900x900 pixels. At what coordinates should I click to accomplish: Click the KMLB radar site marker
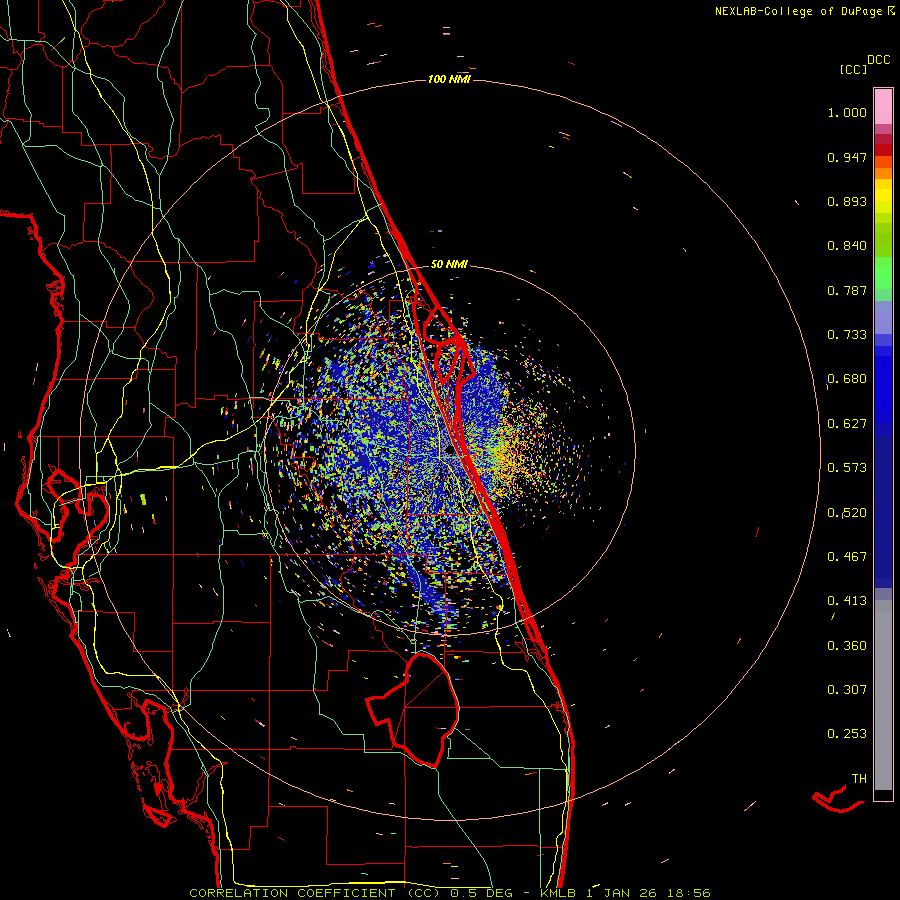450,451
